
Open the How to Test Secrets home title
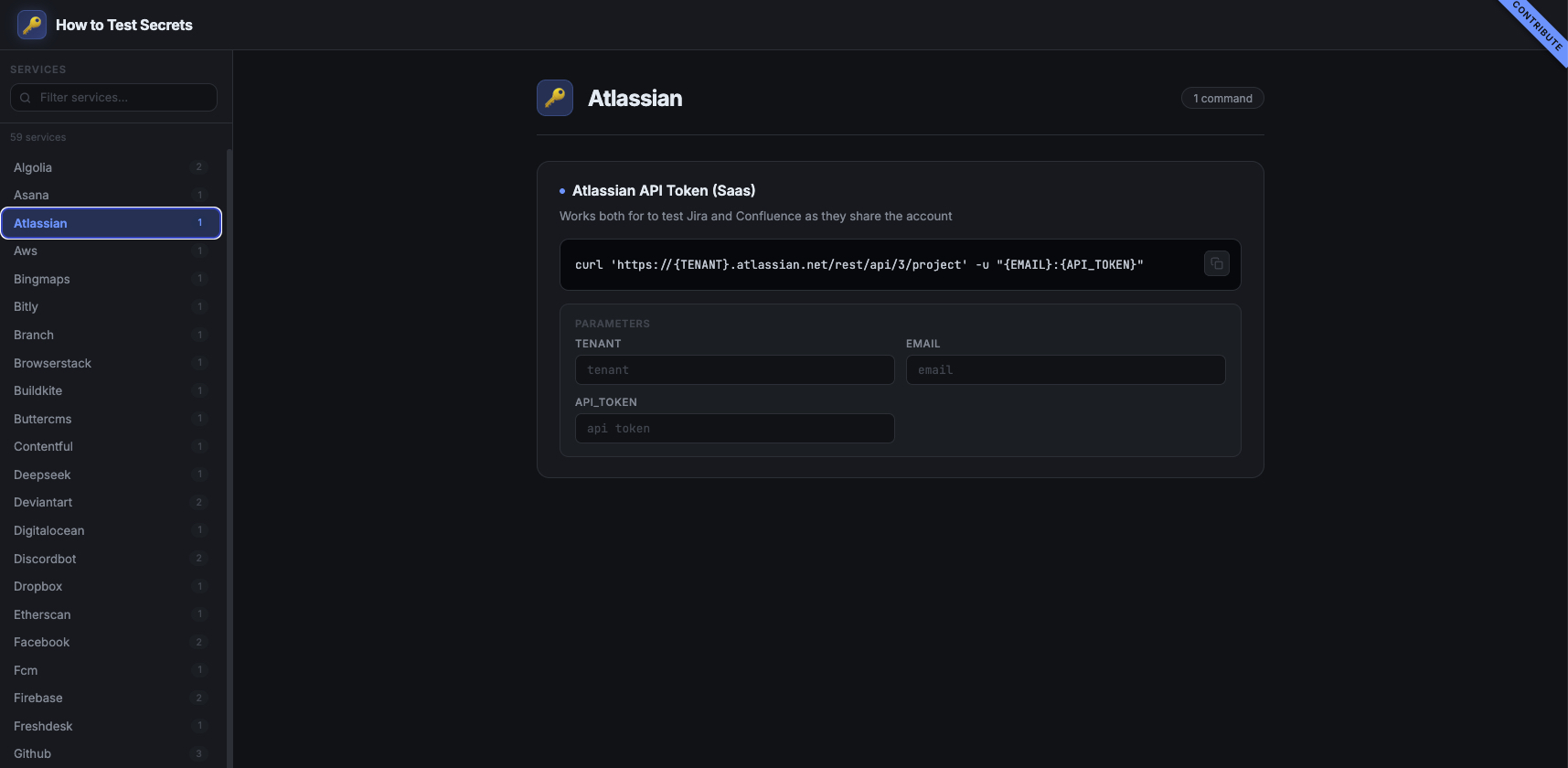(x=124, y=25)
